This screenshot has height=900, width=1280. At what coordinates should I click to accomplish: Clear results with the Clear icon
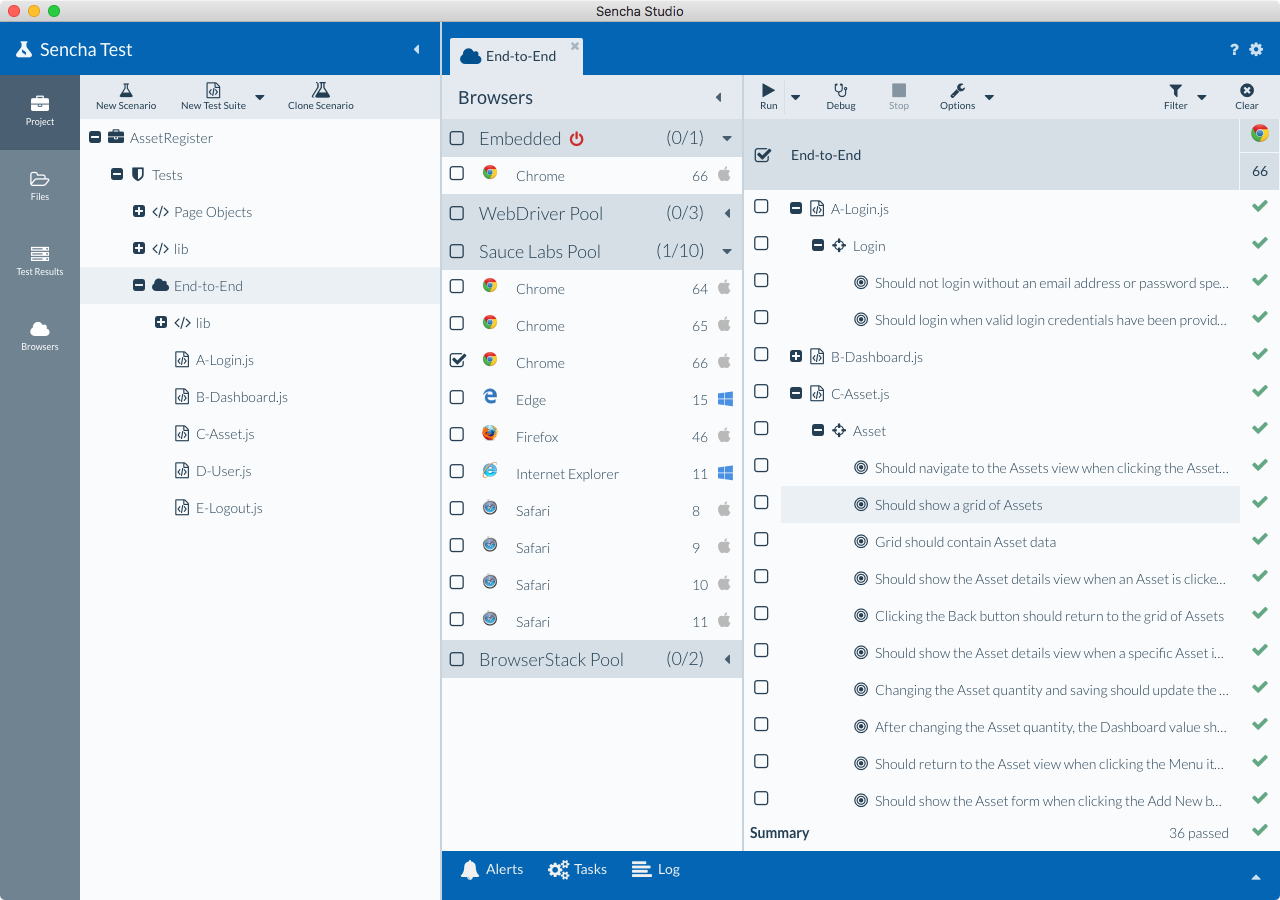pyautogui.click(x=1247, y=90)
